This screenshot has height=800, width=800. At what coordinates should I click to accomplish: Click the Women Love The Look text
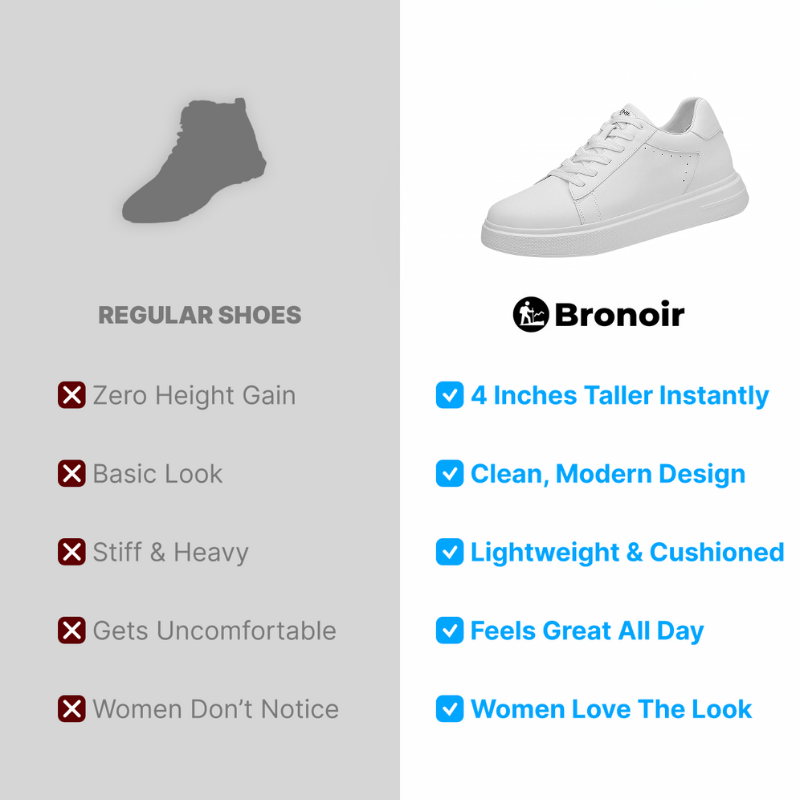pyautogui.click(x=611, y=709)
